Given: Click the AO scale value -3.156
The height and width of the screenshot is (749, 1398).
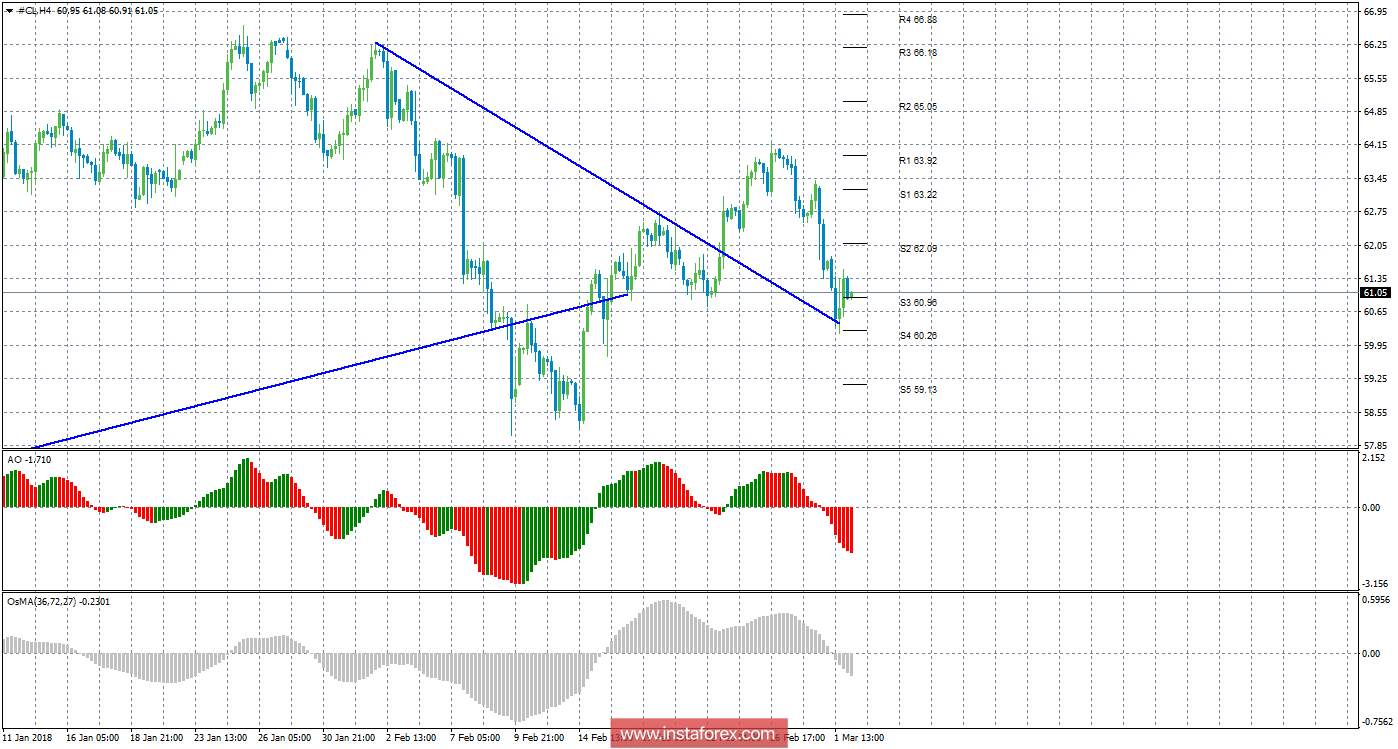Looking at the screenshot, I should click(x=1375, y=583).
